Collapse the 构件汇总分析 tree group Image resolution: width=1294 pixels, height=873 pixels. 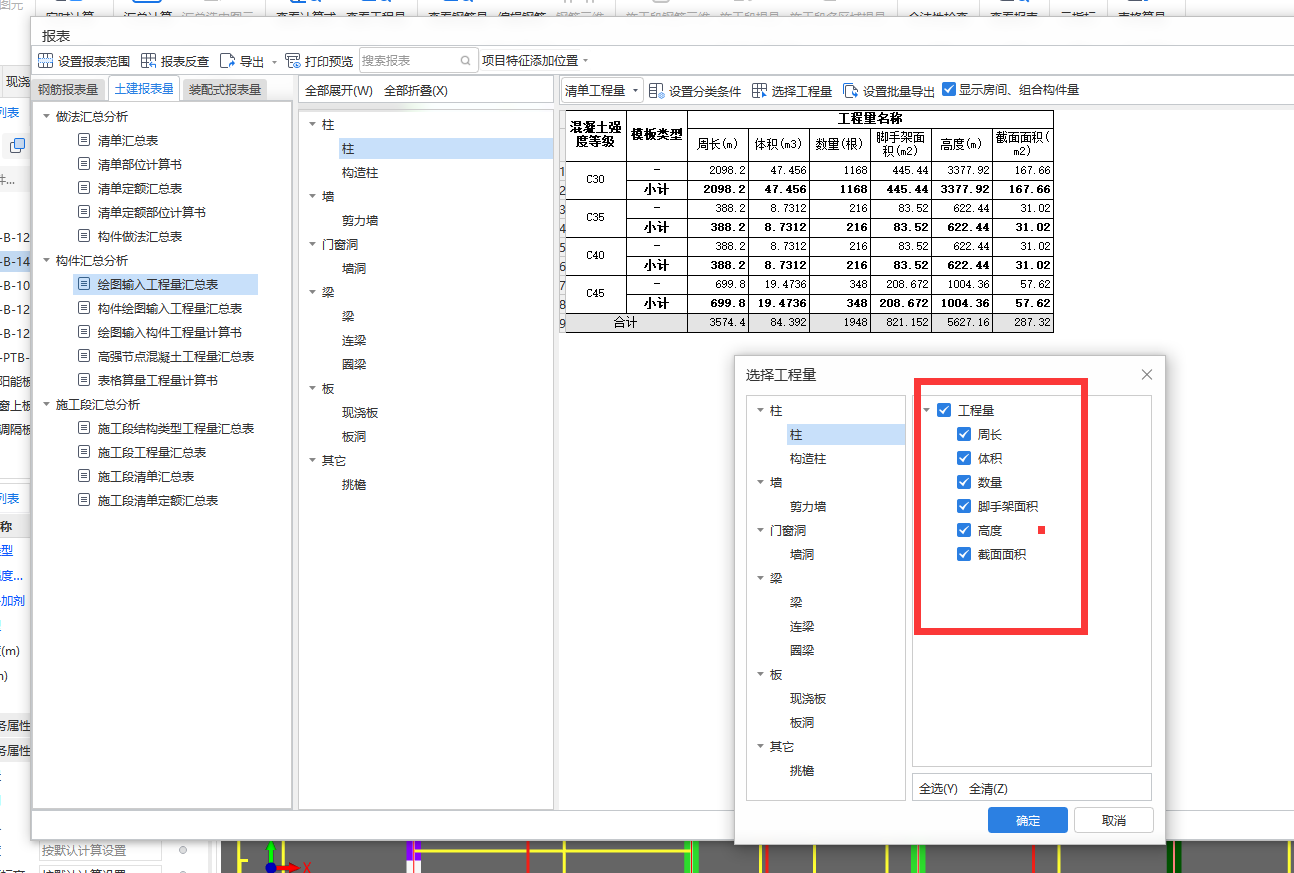[x=46, y=261]
